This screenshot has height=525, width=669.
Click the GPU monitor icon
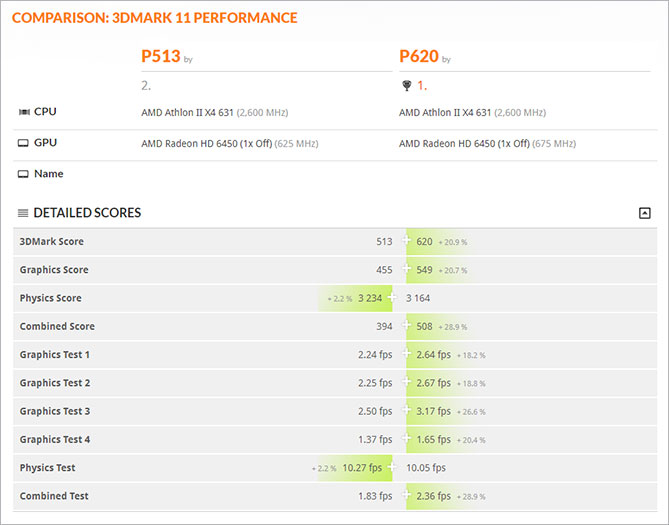pos(23,143)
